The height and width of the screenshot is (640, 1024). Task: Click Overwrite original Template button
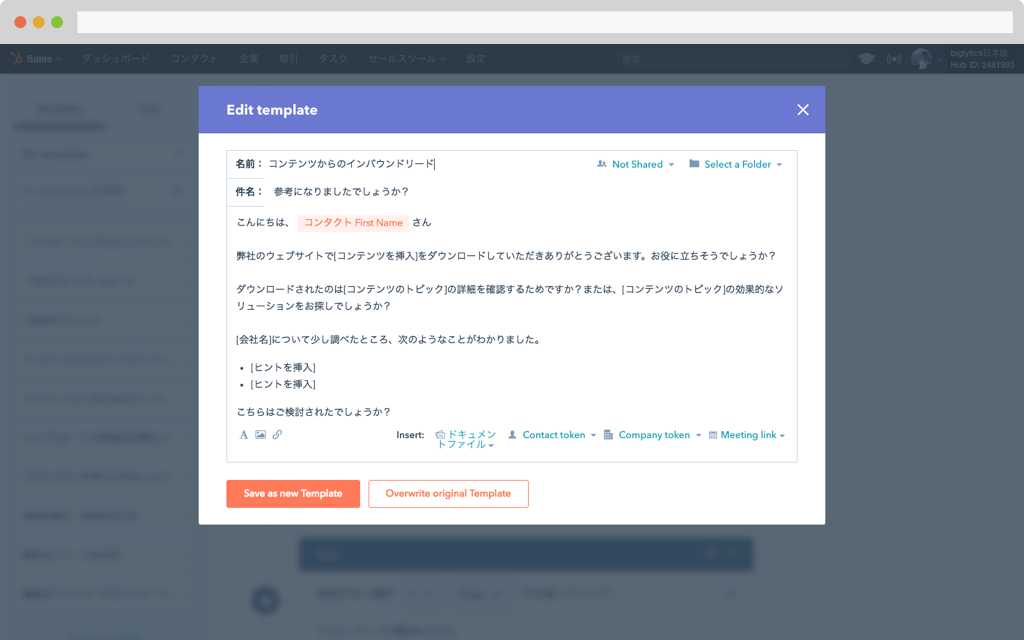pos(448,494)
